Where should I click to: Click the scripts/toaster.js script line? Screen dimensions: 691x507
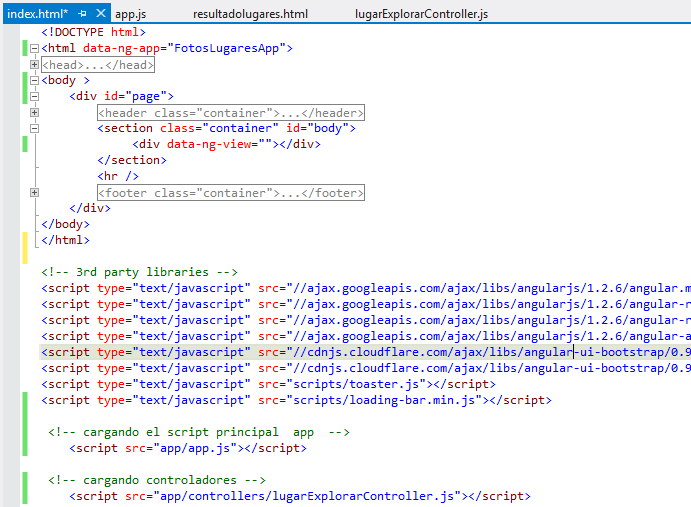(x=268, y=384)
